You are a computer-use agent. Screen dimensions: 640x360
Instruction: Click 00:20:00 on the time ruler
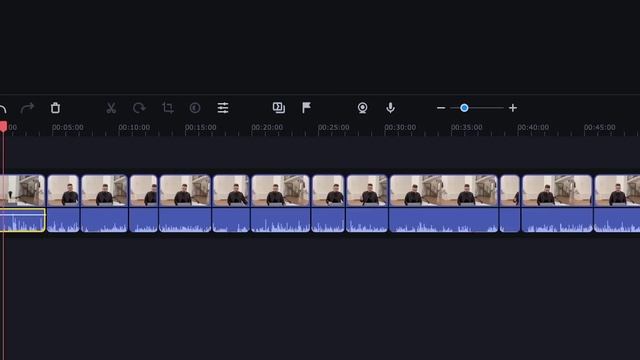tap(267, 127)
